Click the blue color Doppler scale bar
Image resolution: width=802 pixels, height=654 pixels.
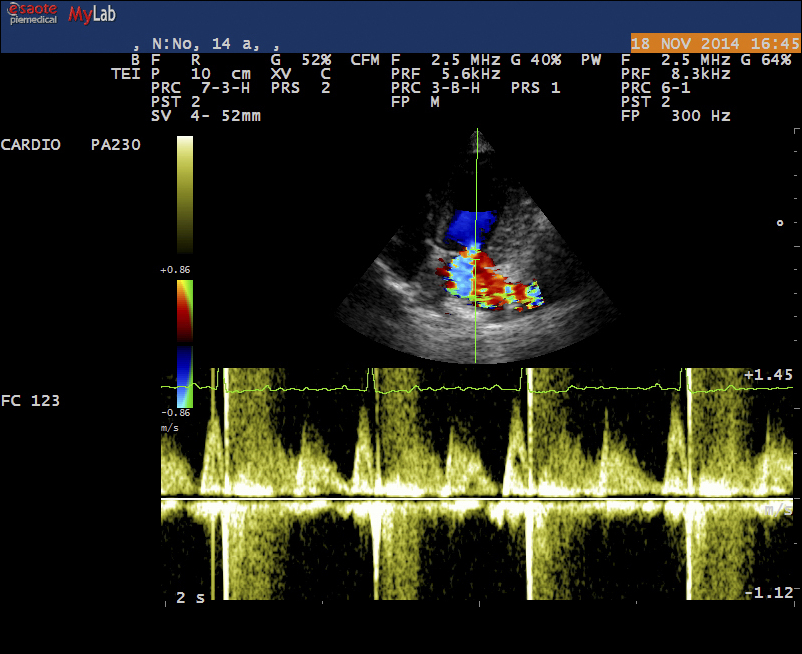click(185, 376)
